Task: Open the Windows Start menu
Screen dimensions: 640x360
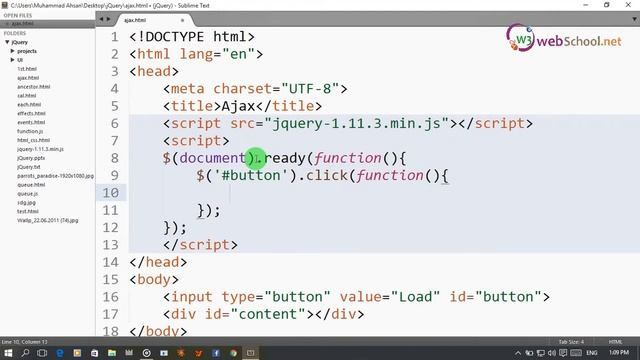Action: [8, 353]
